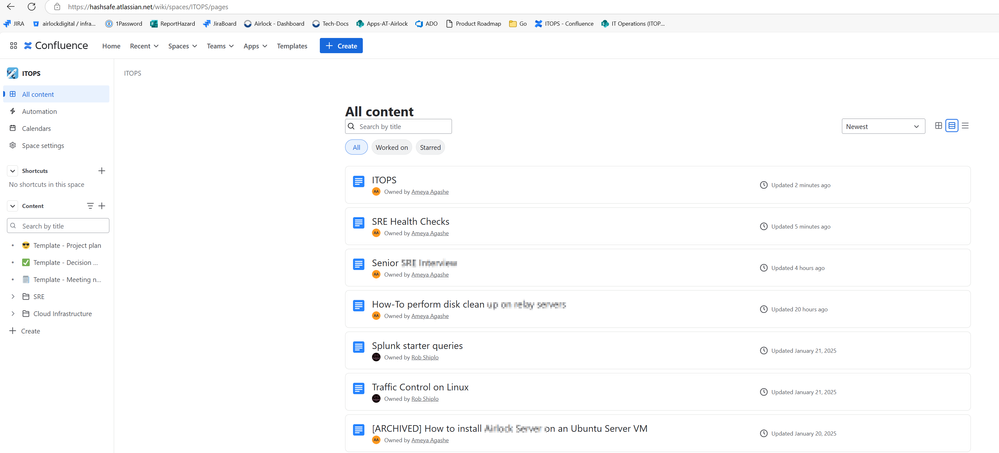
Task: Open Template - Decision tree item
Action: tap(67, 262)
